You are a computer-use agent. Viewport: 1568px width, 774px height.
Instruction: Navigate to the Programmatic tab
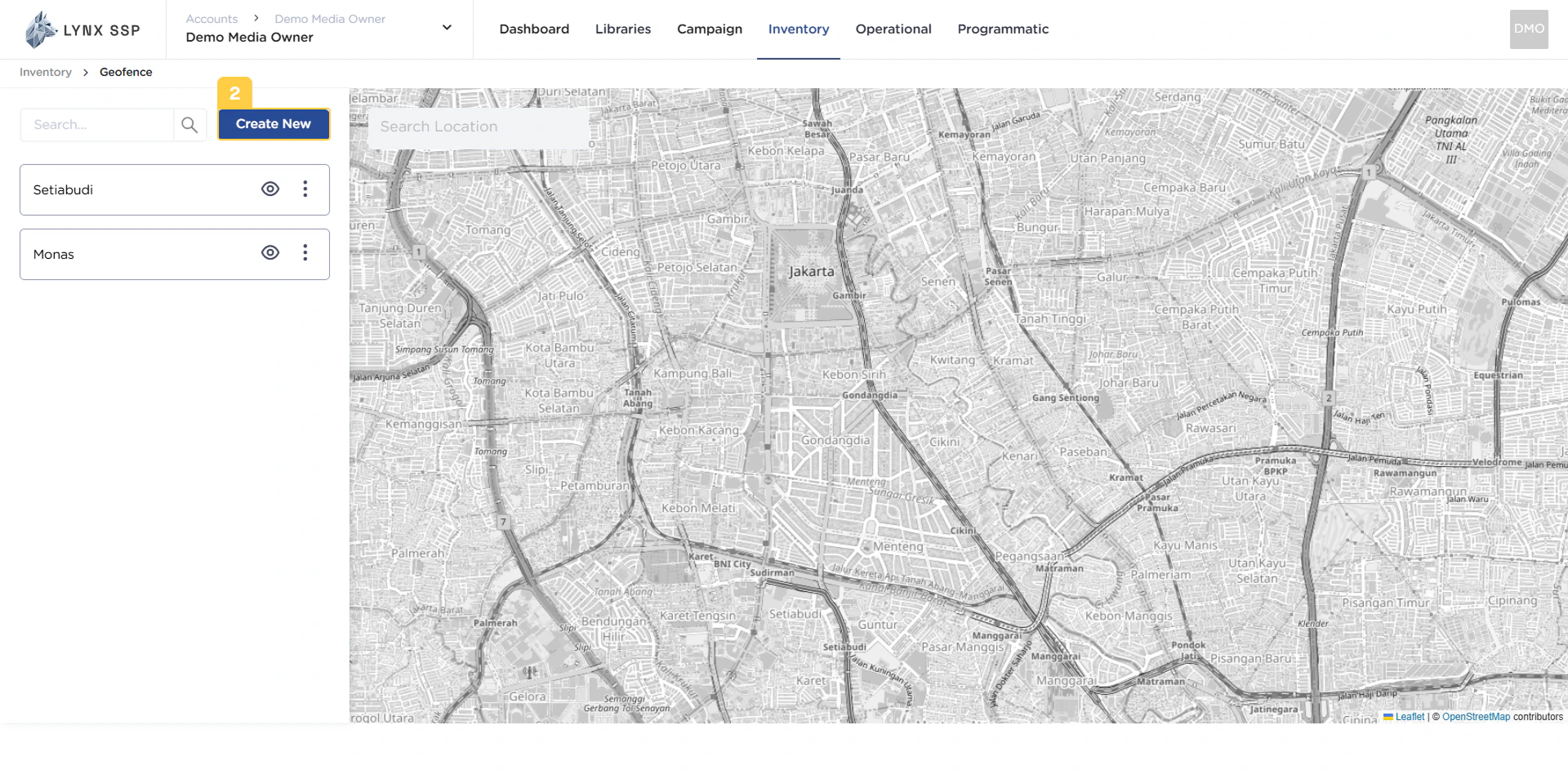[1003, 29]
